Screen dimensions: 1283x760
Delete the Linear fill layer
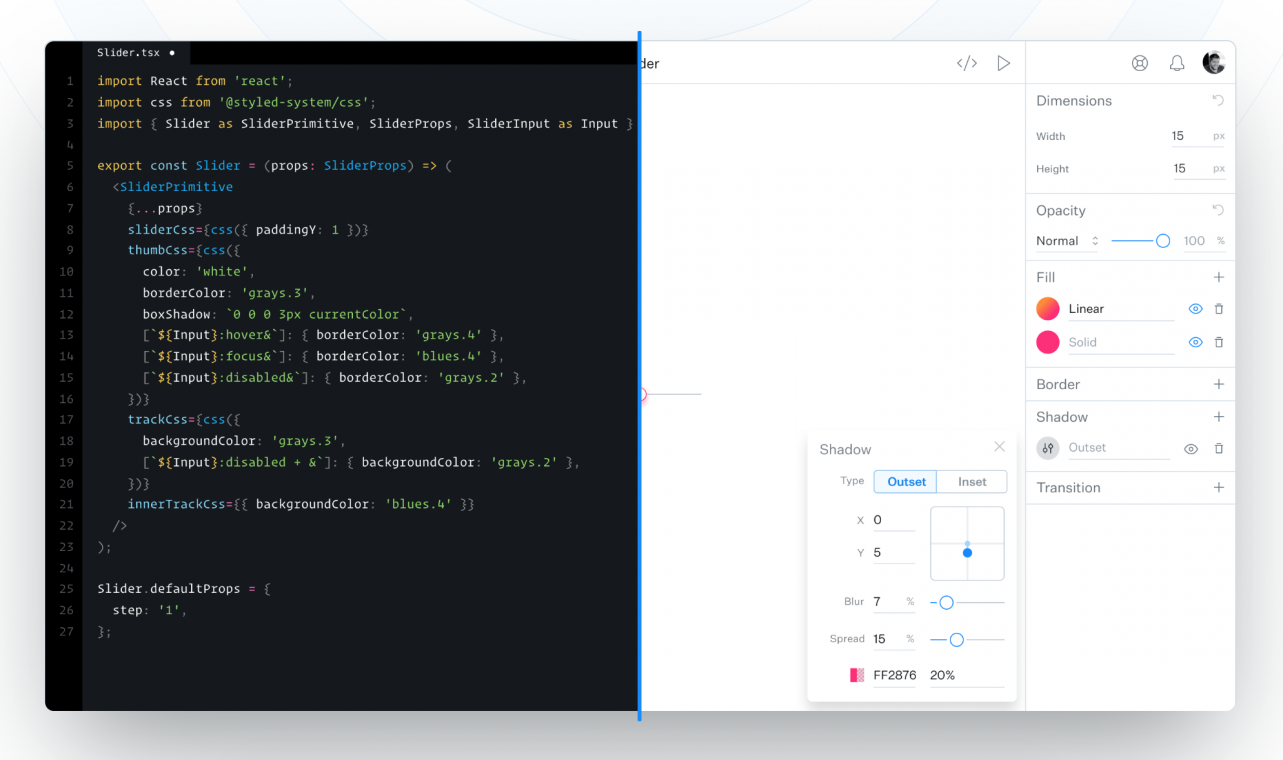pos(1218,309)
